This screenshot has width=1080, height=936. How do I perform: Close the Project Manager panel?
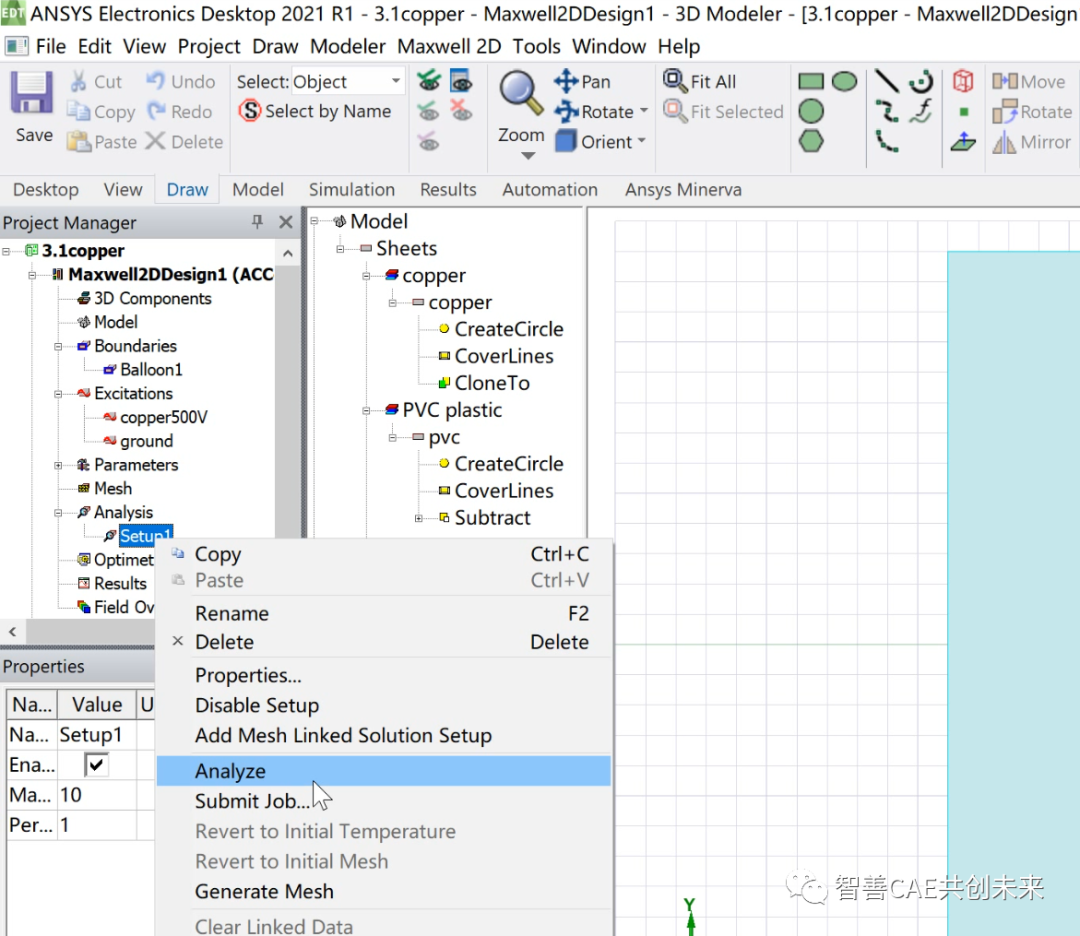[x=285, y=222]
